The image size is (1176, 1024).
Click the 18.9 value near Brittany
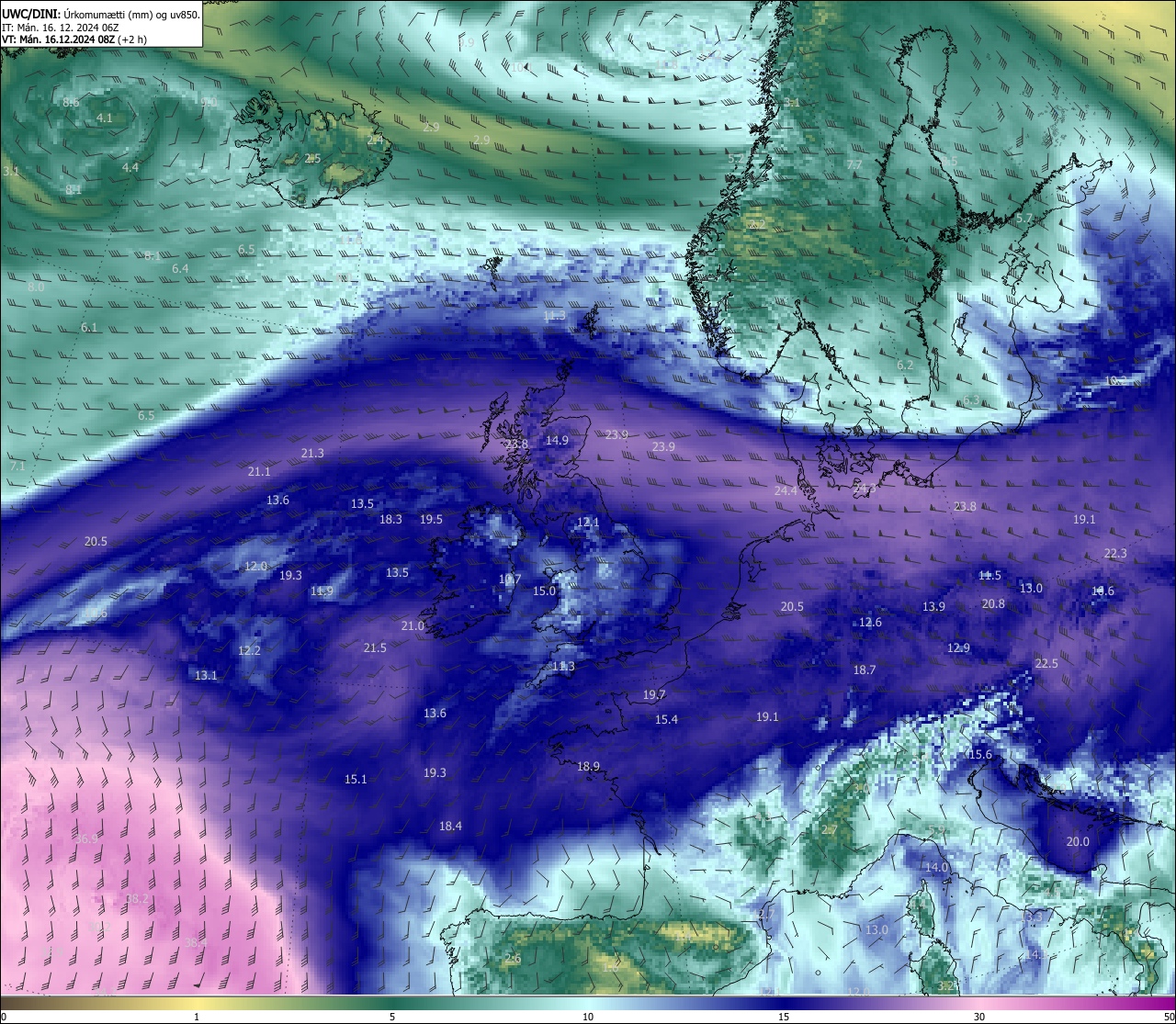click(588, 766)
